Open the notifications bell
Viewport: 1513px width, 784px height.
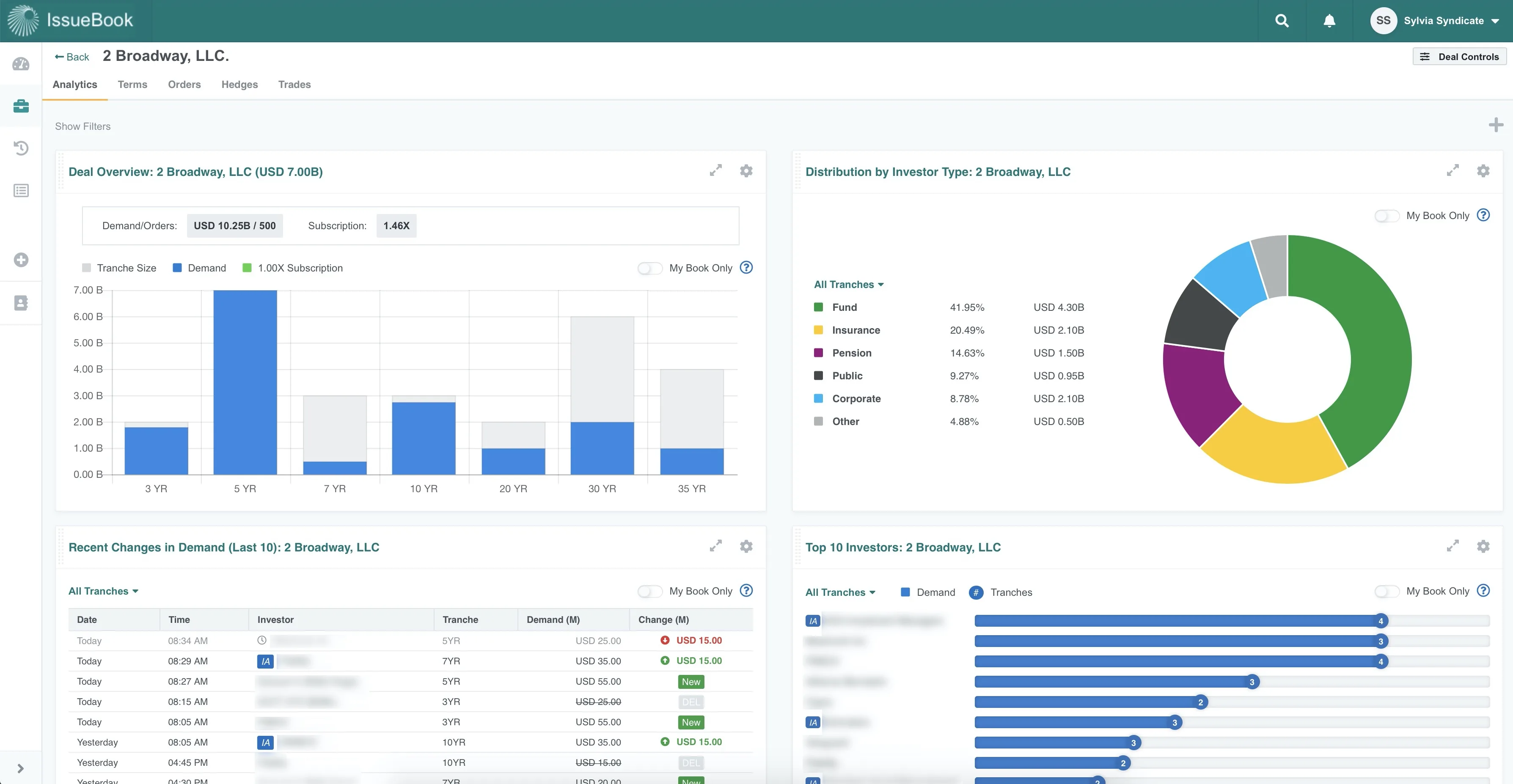pos(1329,21)
